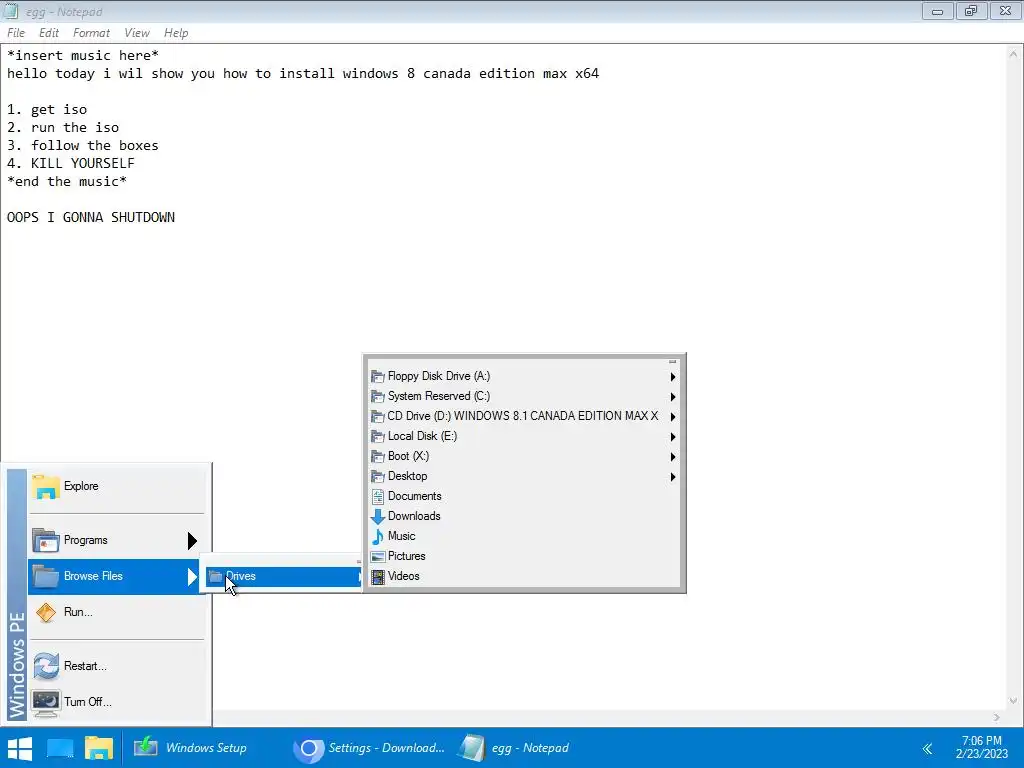Select the Downloads text entry
Viewport: 1024px width, 768px height.
(414, 516)
